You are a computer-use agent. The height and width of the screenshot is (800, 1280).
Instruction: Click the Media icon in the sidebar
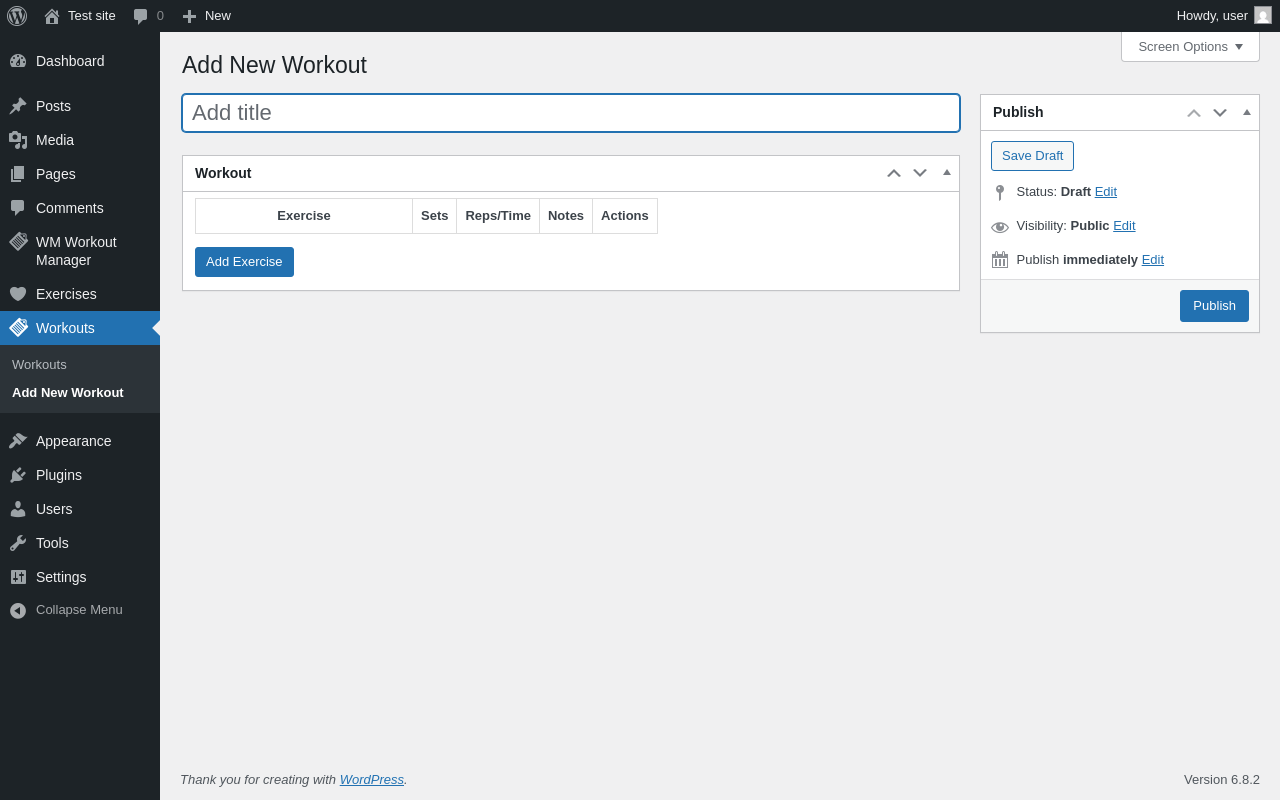click(x=18, y=140)
